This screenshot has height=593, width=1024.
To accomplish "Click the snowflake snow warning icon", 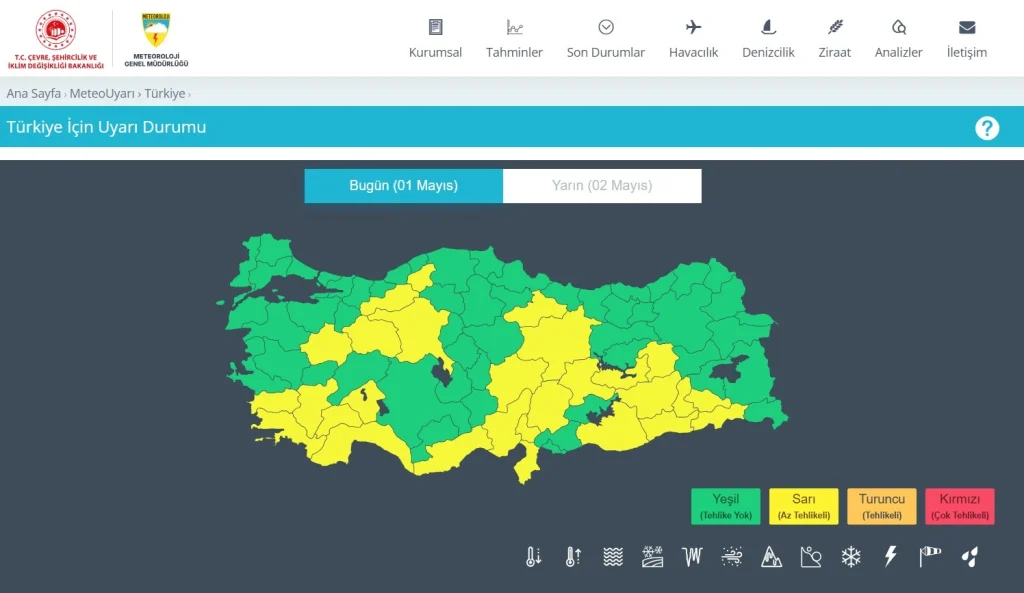I will point(851,557).
